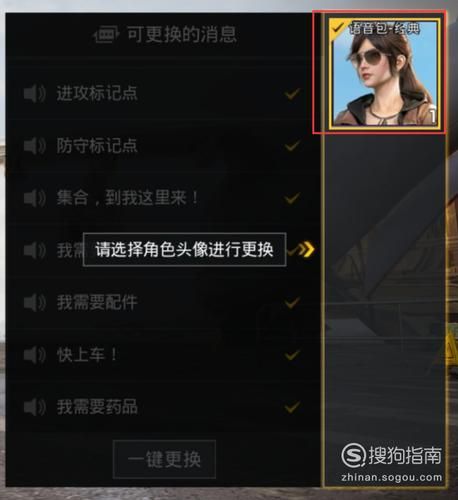Select the 集合，到我这里来！ message row
This screenshot has width=458, height=500.
pos(163,198)
